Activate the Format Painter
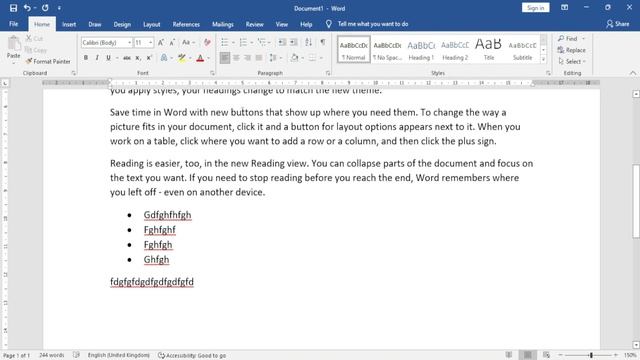The width and height of the screenshot is (640, 360). (48, 61)
